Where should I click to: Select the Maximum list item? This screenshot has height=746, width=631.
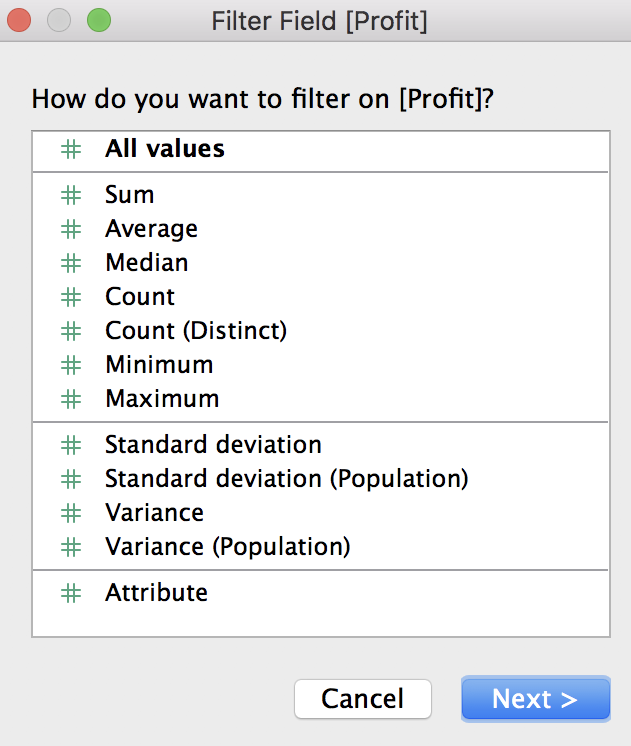tap(321, 399)
